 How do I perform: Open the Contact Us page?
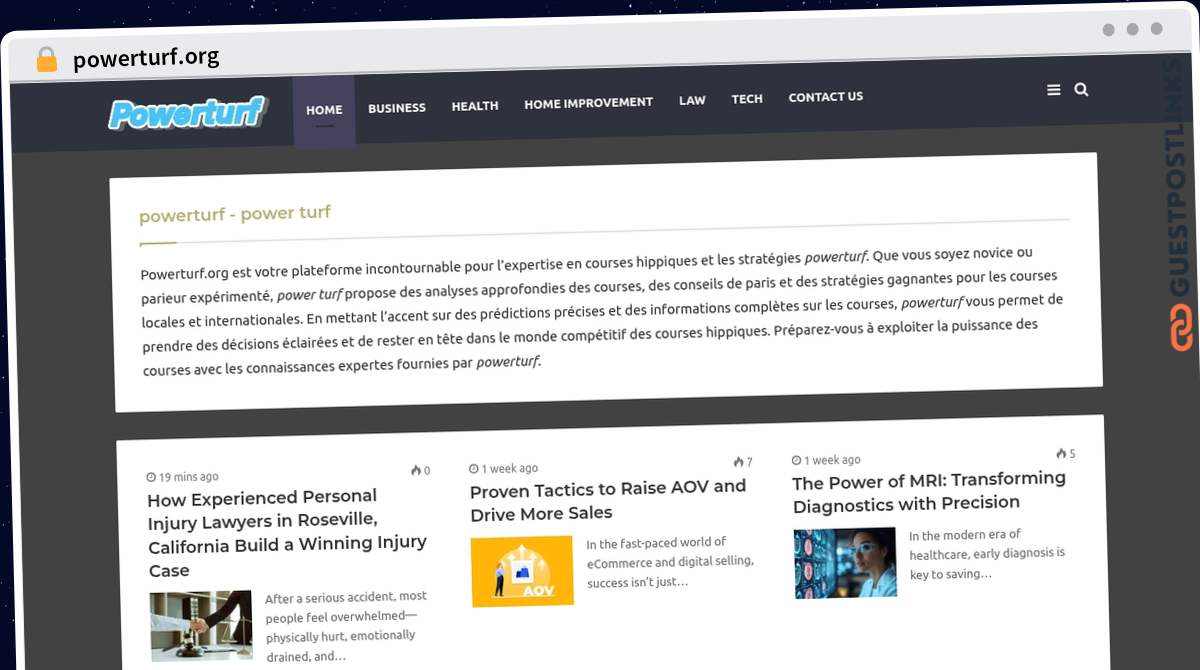click(826, 97)
